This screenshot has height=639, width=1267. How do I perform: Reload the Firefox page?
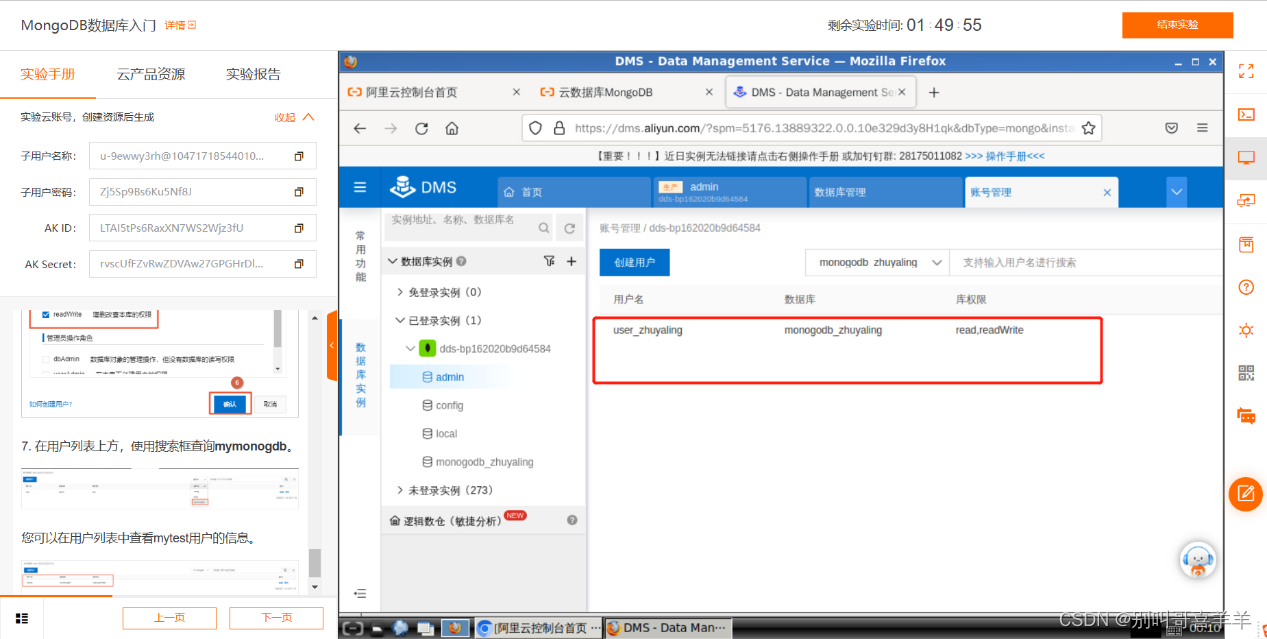point(421,128)
